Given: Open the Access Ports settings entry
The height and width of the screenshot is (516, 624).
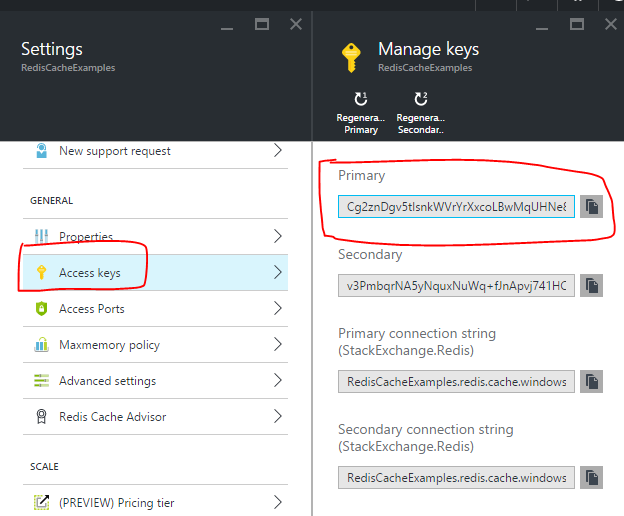Looking at the screenshot, I should [92, 309].
